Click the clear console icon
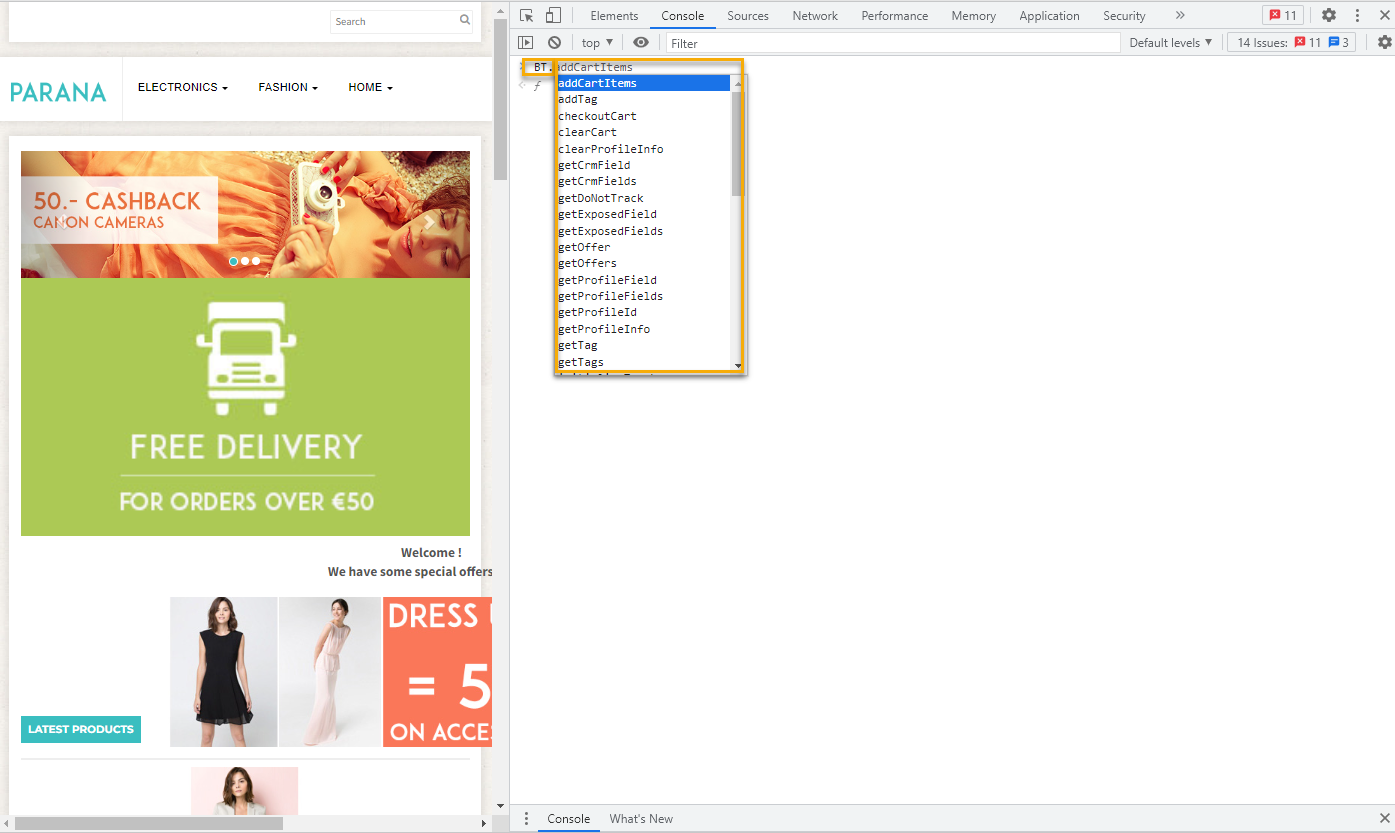The height and width of the screenshot is (833, 1395). (554, 42)
